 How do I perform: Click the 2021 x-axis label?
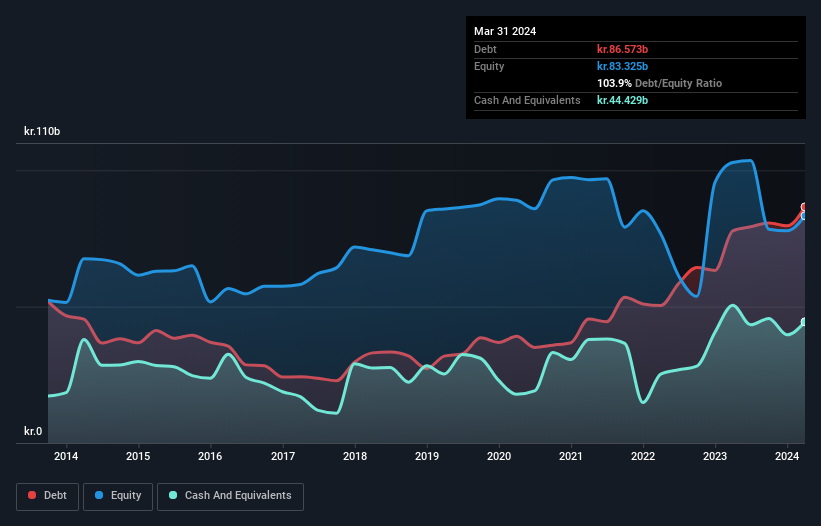[x=571, y=456]
